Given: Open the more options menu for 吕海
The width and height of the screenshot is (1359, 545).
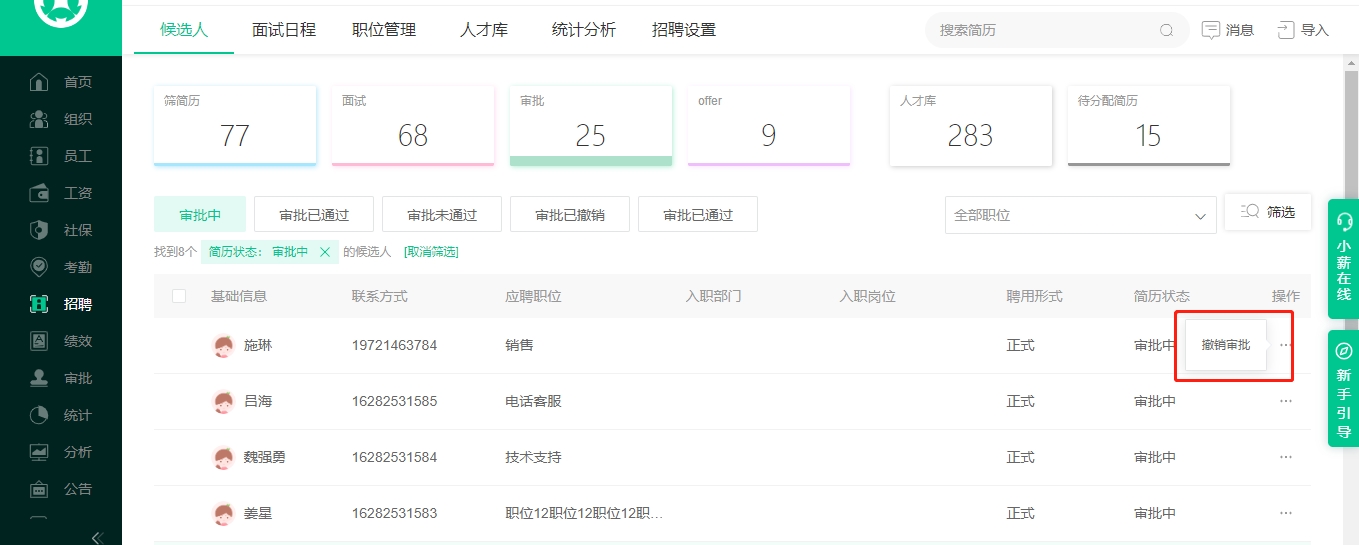Looking at the screenshot, I should pos(1286,401).
